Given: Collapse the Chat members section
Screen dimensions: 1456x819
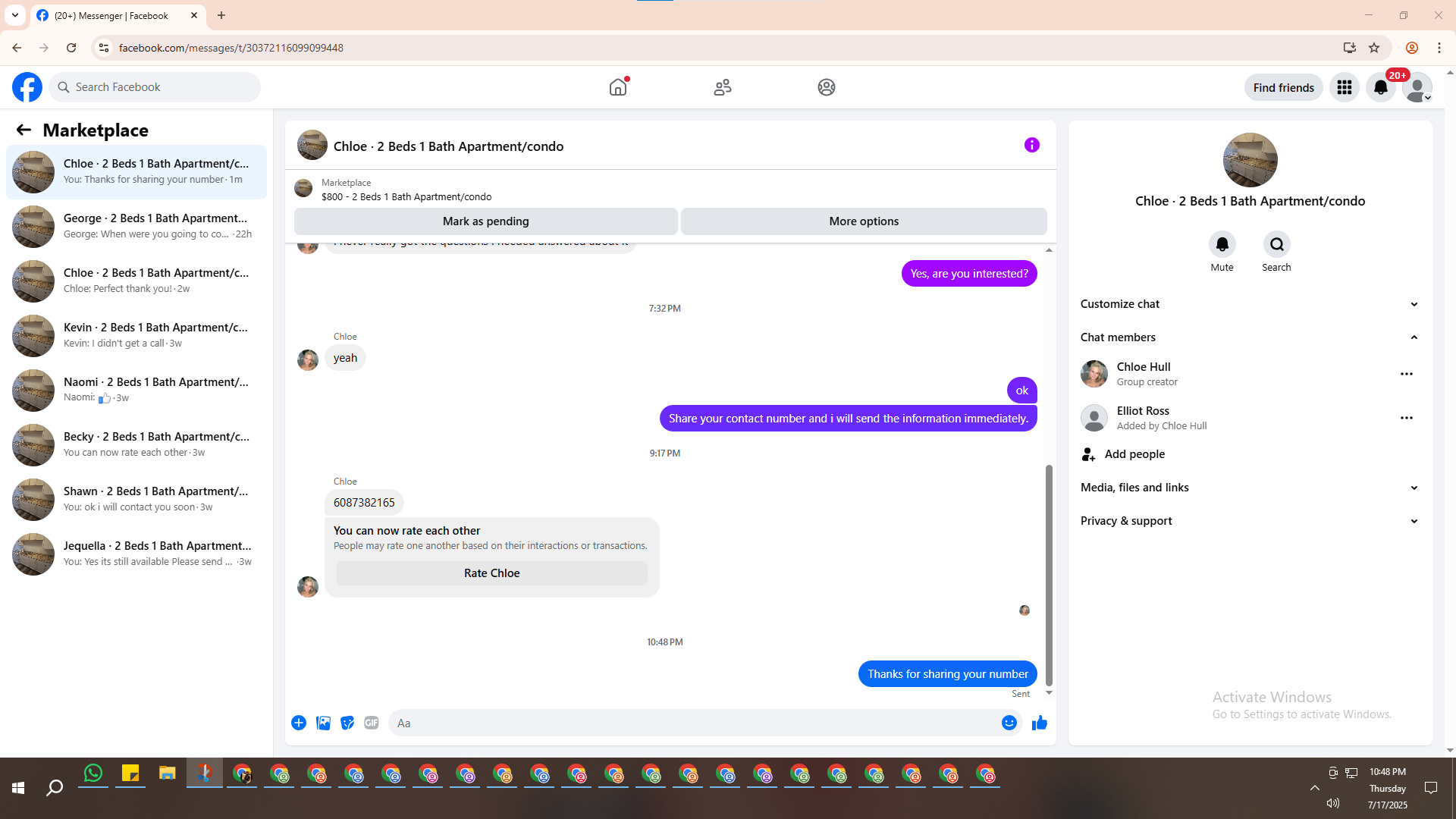Looking at the screenshot, I should (x=1250, y=337).
